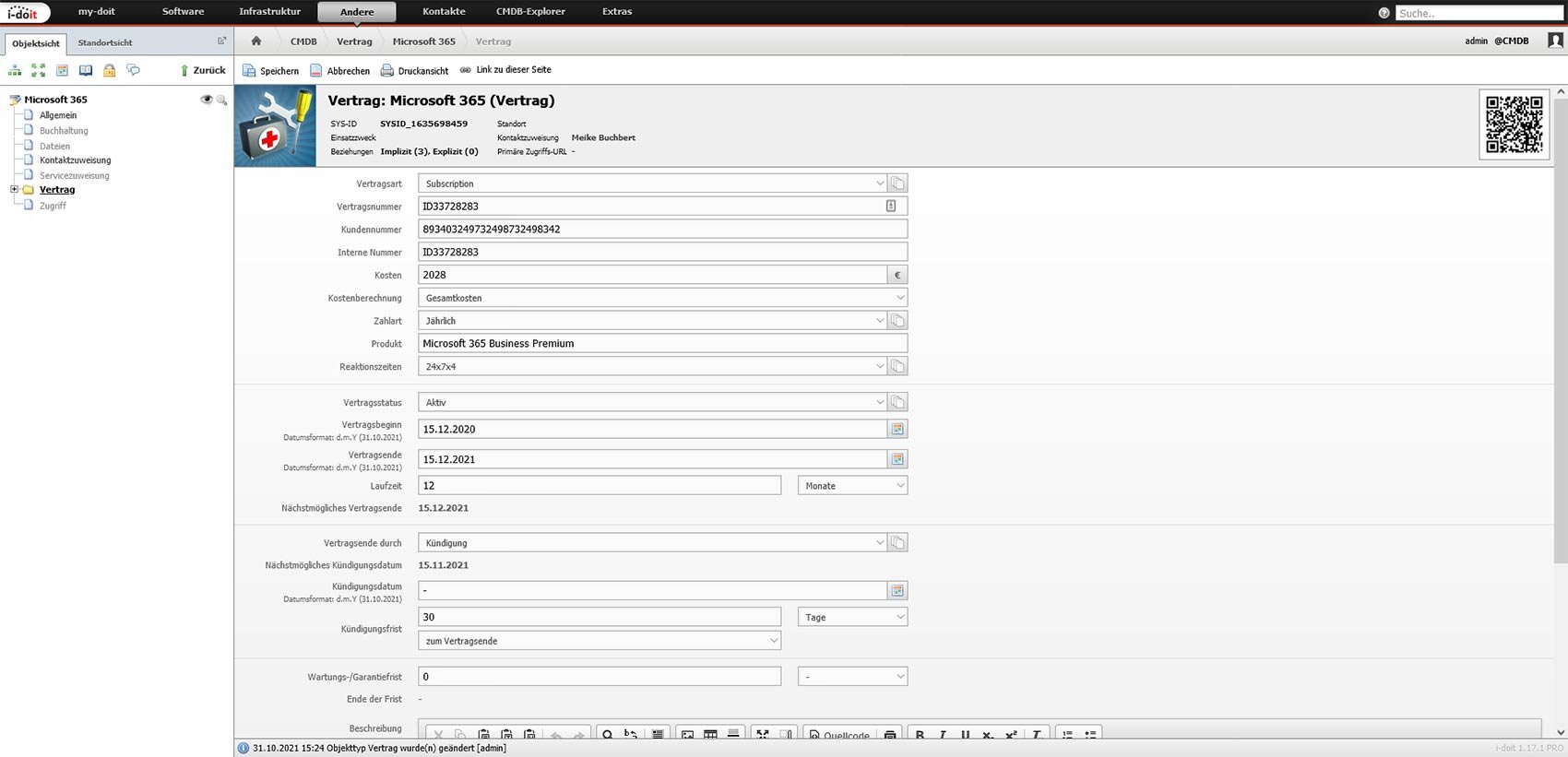Screen dimensions: 1568x757
Task: Open dialog editor icon beside Vertragsart
Action: pyautogui.click(x=897, y=183)
